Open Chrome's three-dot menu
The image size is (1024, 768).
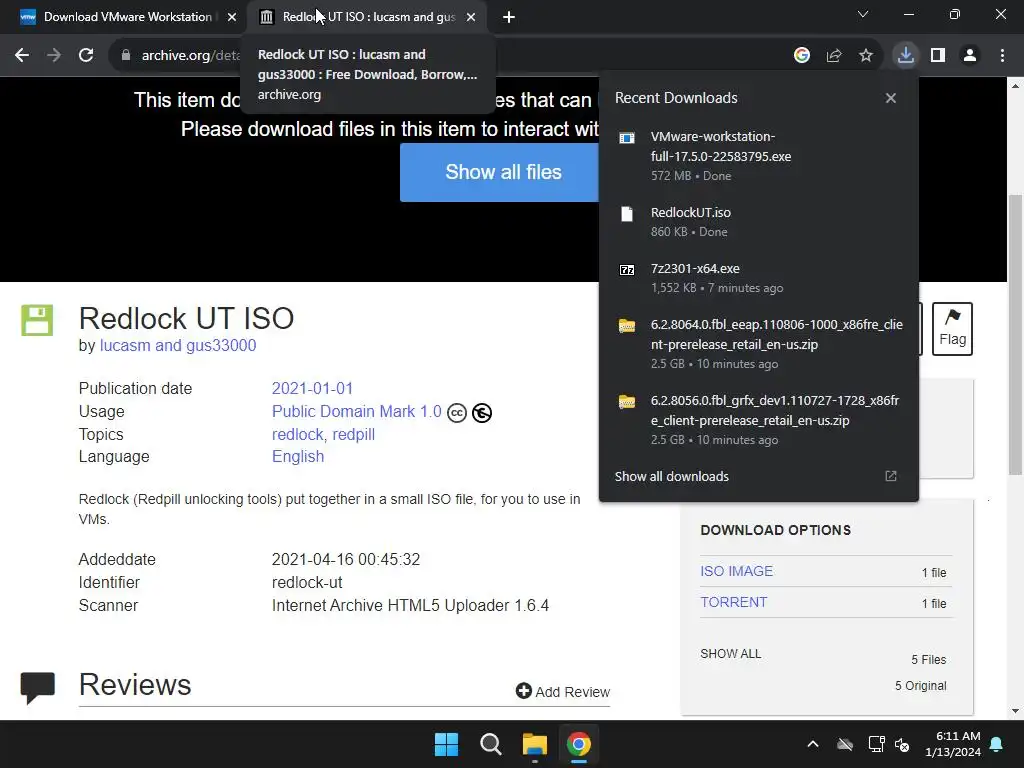[x=1002, y=56]
